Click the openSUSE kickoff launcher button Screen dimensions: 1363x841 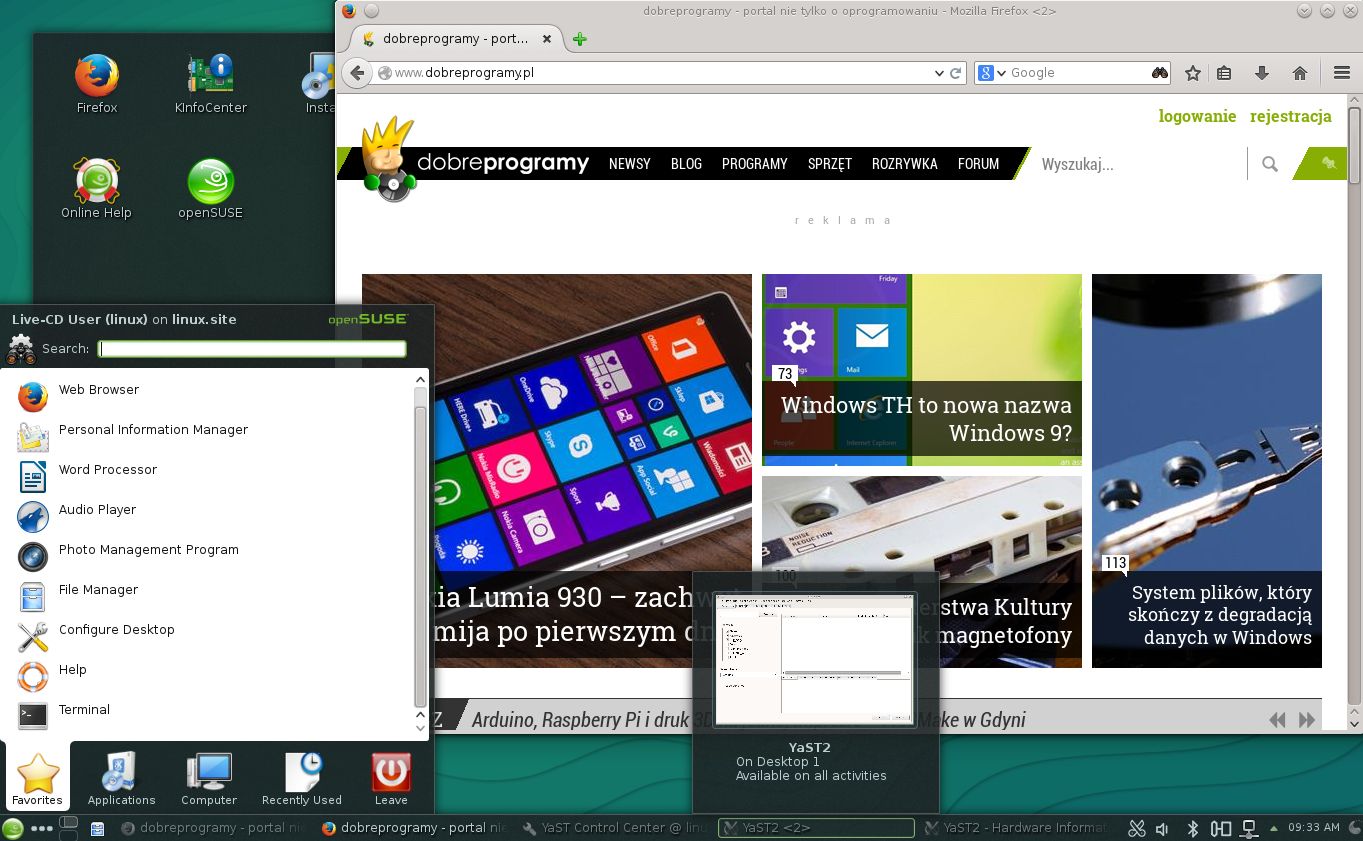[13, 828]
